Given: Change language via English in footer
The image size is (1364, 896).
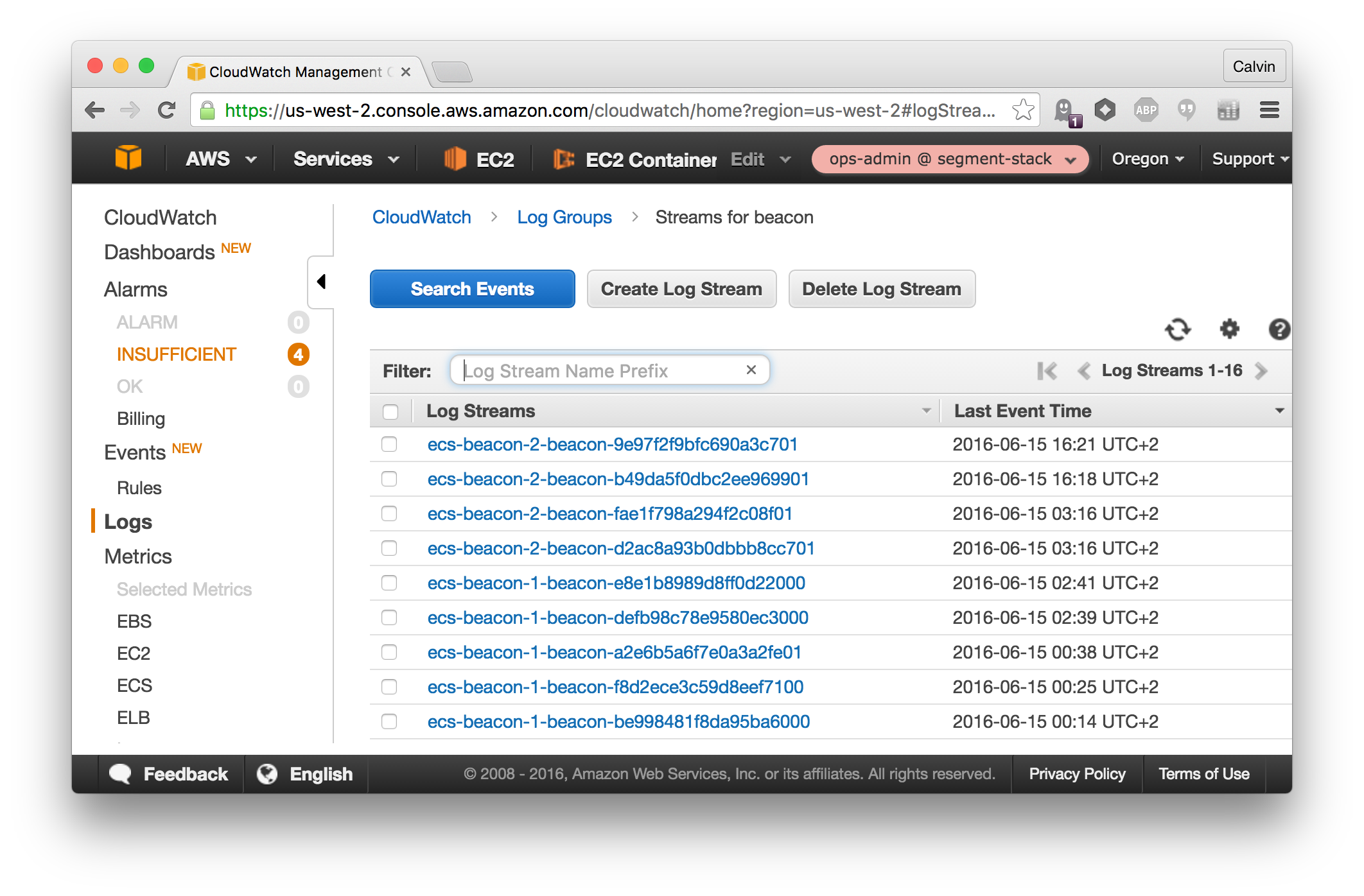Looking at the screenshot, I should pos(305,774).
